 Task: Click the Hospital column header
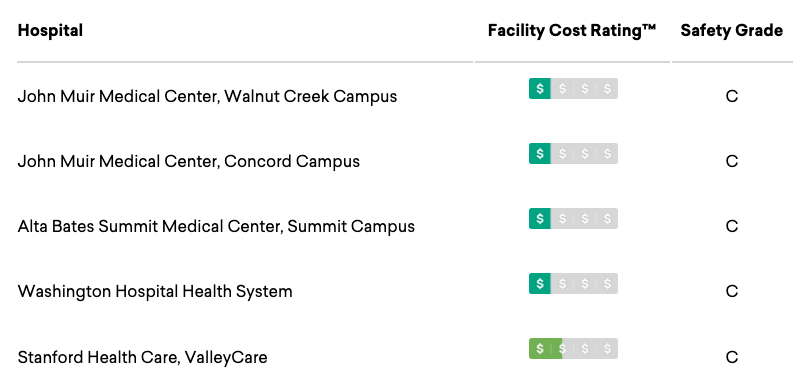pyautogui.click(x=50, y=30)
